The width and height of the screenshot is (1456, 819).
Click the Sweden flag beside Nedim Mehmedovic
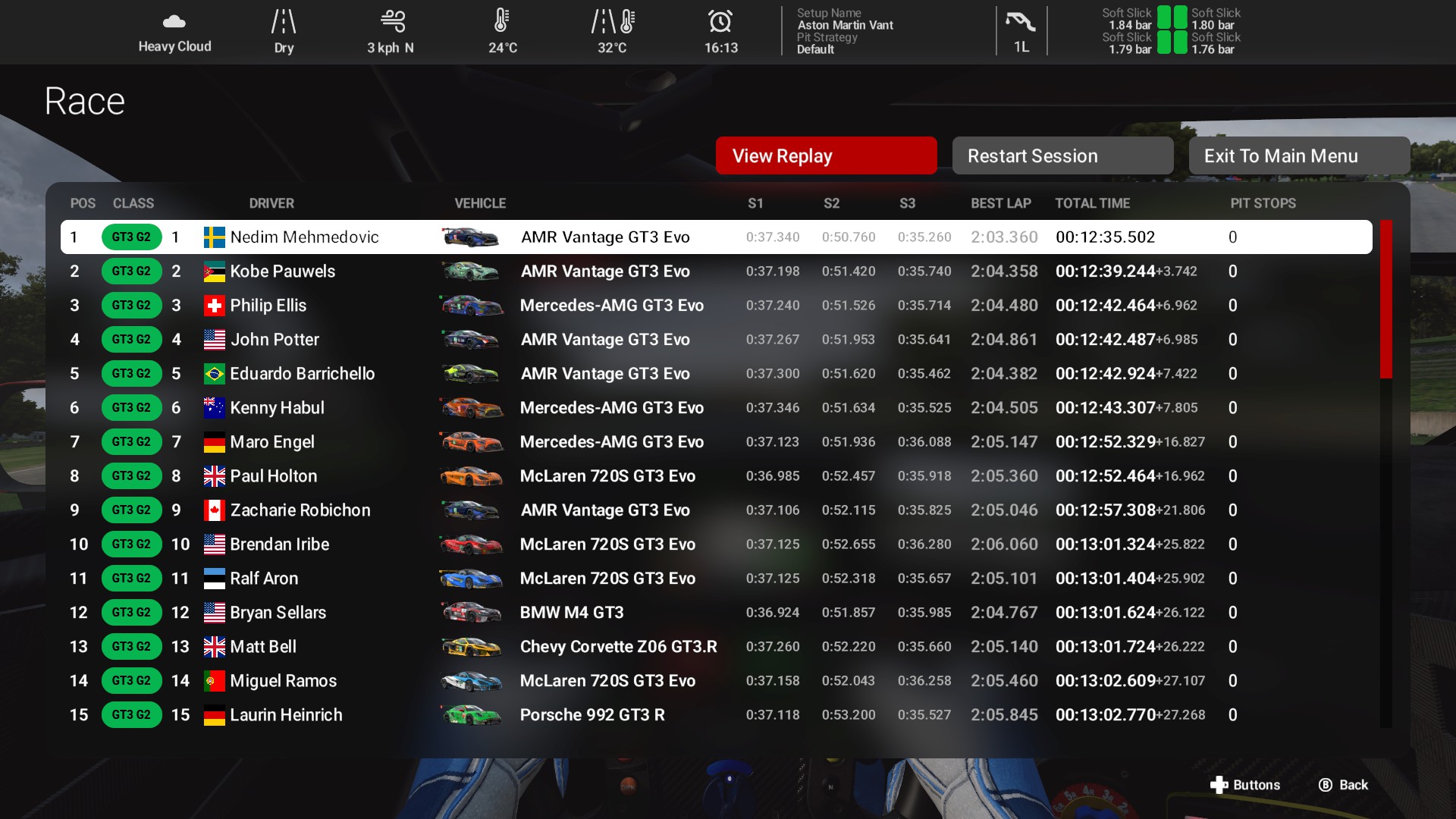pos(215,237)
